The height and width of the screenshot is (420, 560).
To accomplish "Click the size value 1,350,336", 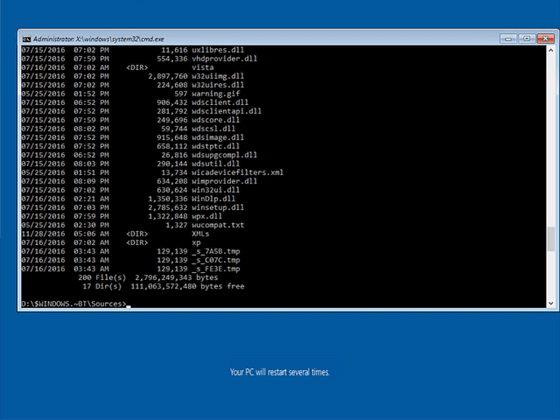I will [168, 199].
